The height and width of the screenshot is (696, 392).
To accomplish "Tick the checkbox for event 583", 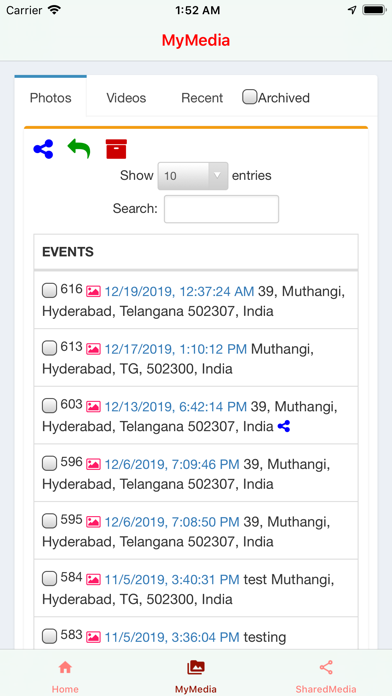I will point(49,637).
